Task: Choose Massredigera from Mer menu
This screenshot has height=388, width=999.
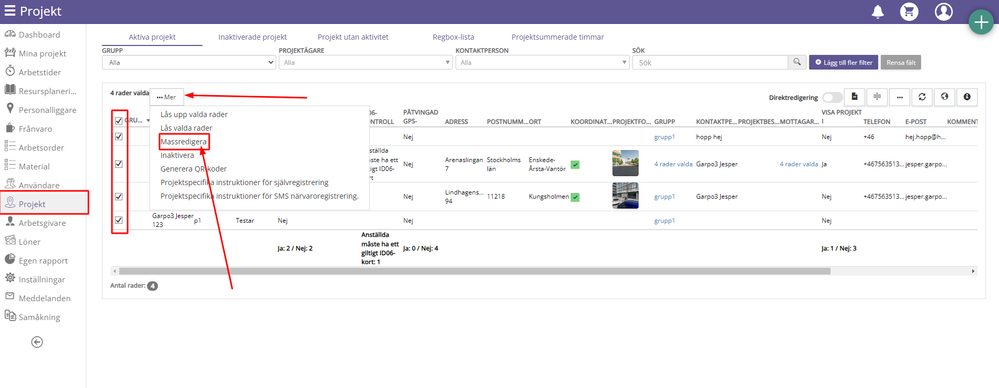Action: (x=183, y=141)
